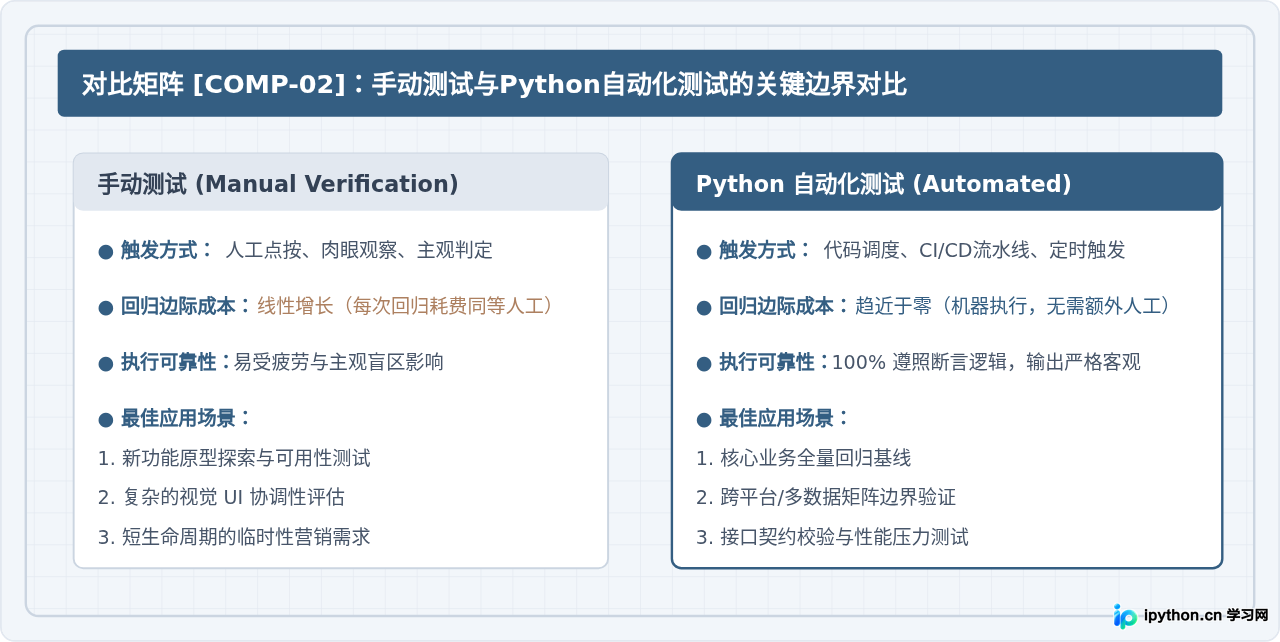Viewport: 1280px width, 642px height.
Task: Click 执行可靠性 label in manual card
Action: click(174, 362)
